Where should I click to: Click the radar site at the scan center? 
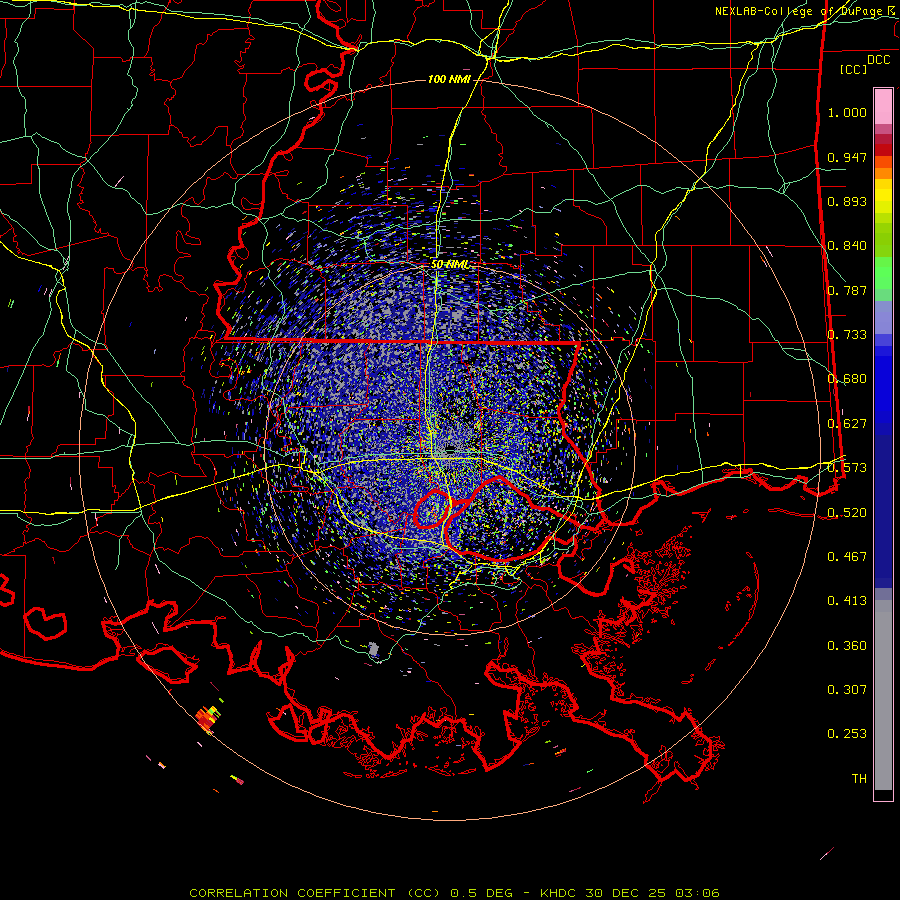click(x=451, y=449)
